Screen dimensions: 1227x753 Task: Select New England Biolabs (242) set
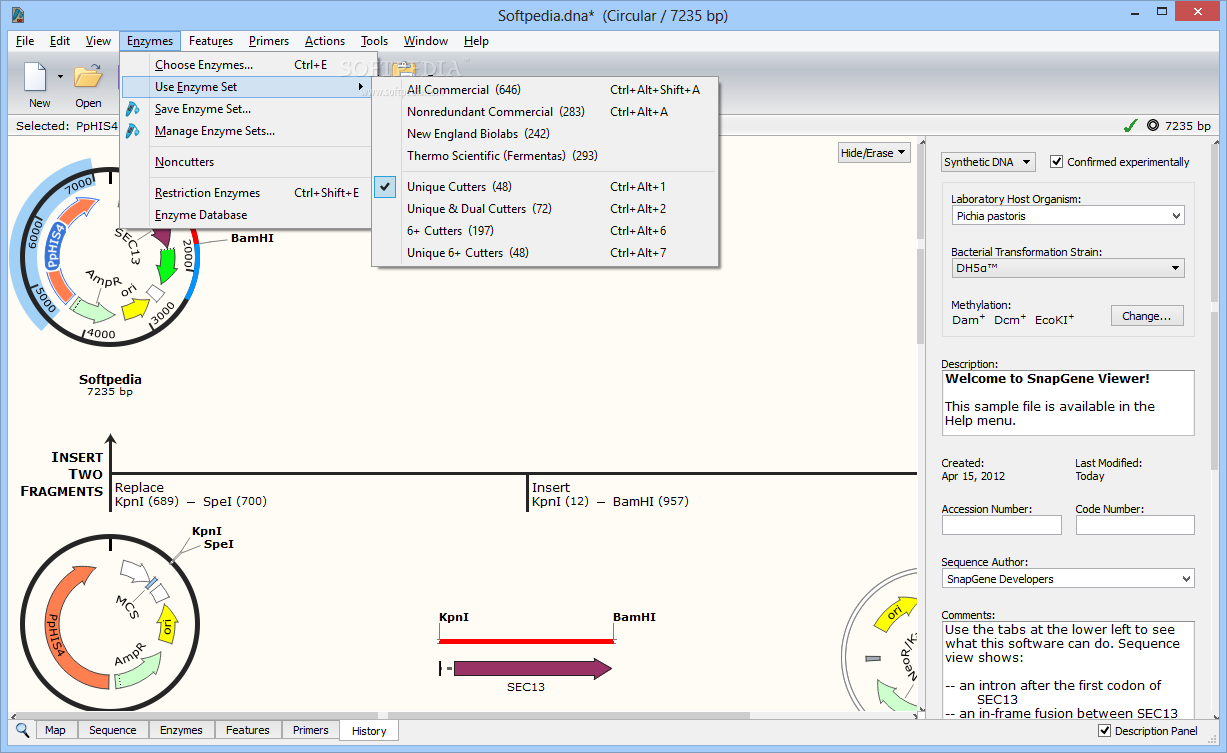click(x=545, y=134)
